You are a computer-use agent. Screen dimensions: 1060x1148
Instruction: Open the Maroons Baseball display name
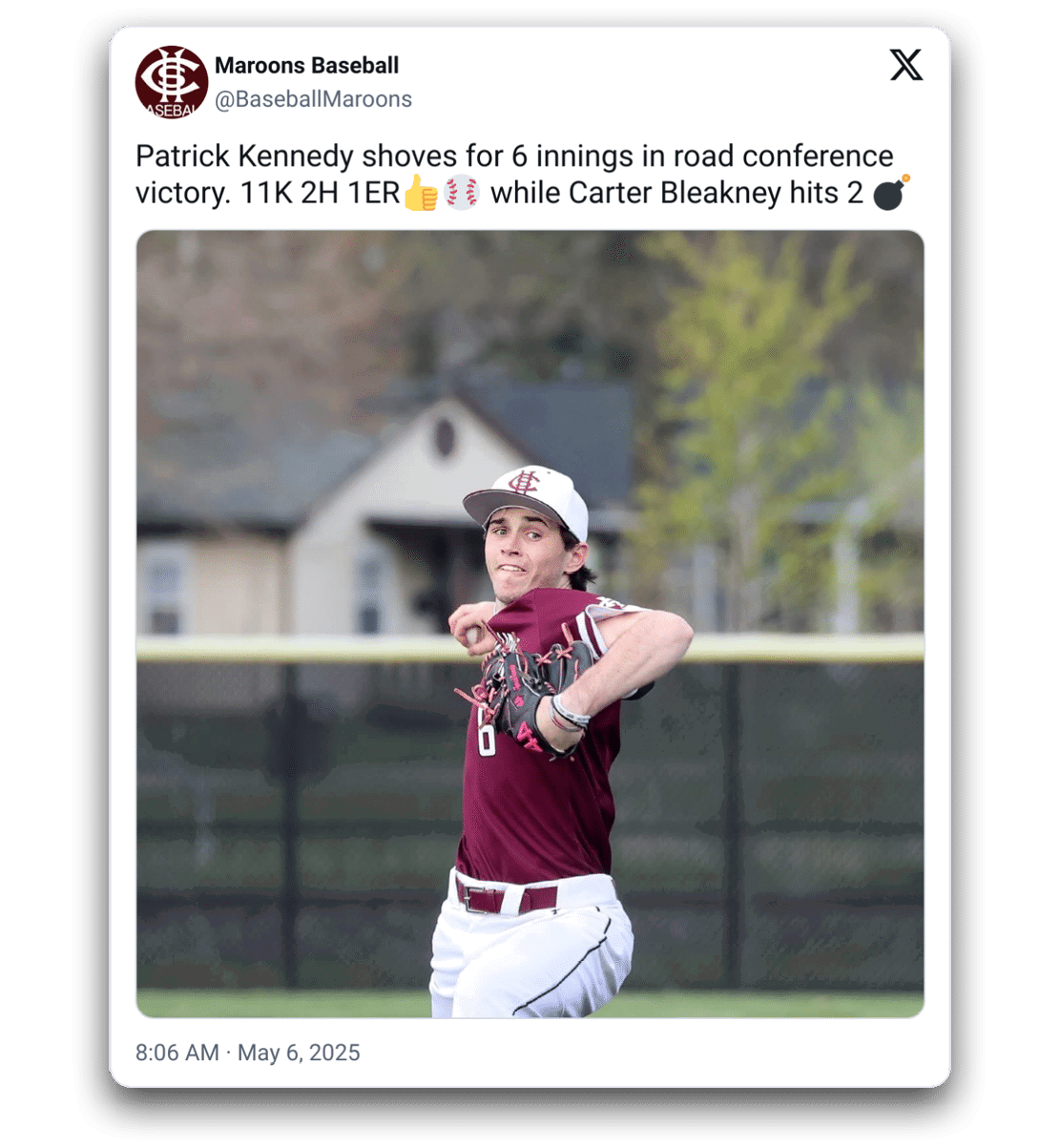pos(306,66)
